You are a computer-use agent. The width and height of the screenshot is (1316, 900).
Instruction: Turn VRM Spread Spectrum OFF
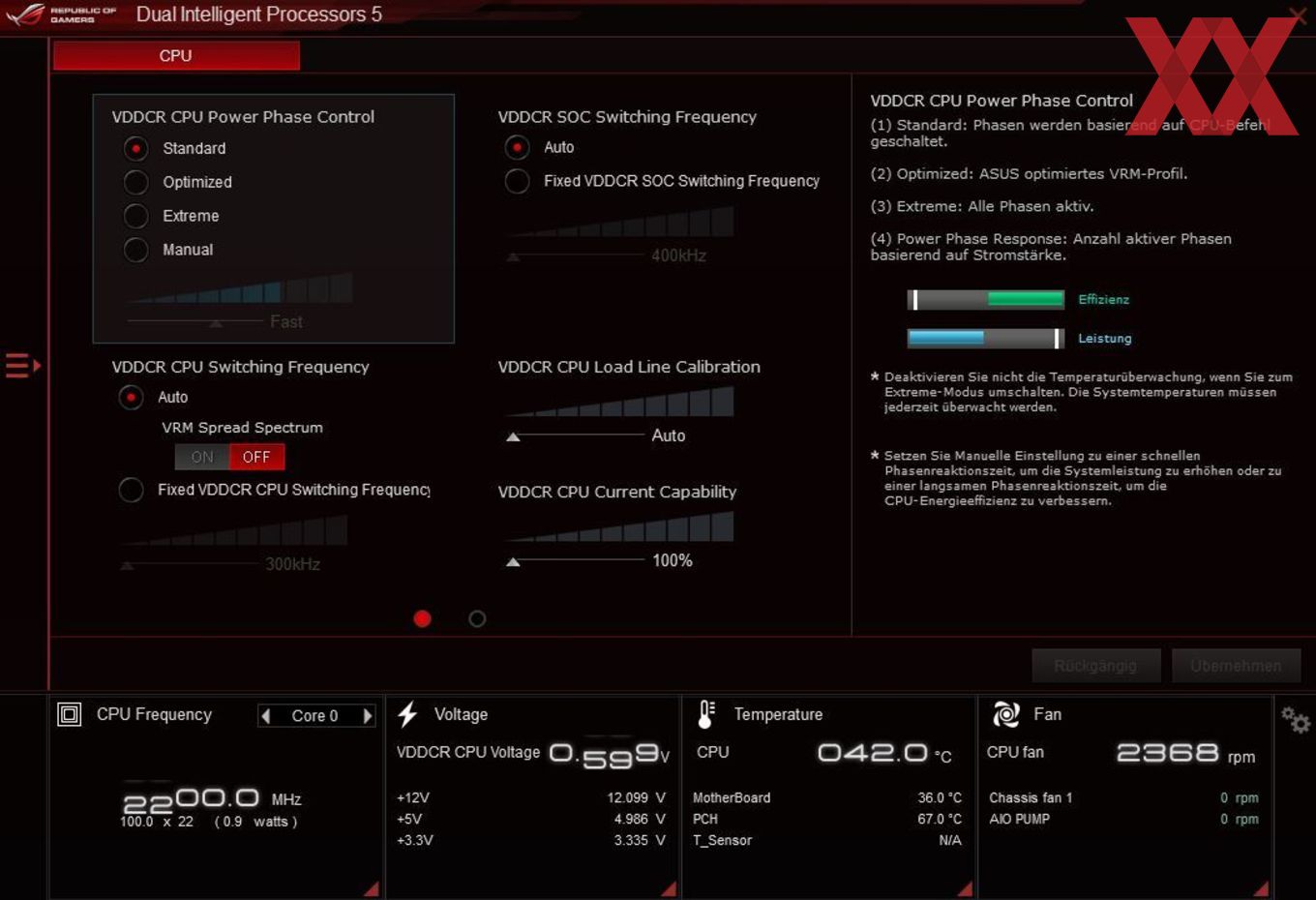pyautogui.click(x=256, y=457)
